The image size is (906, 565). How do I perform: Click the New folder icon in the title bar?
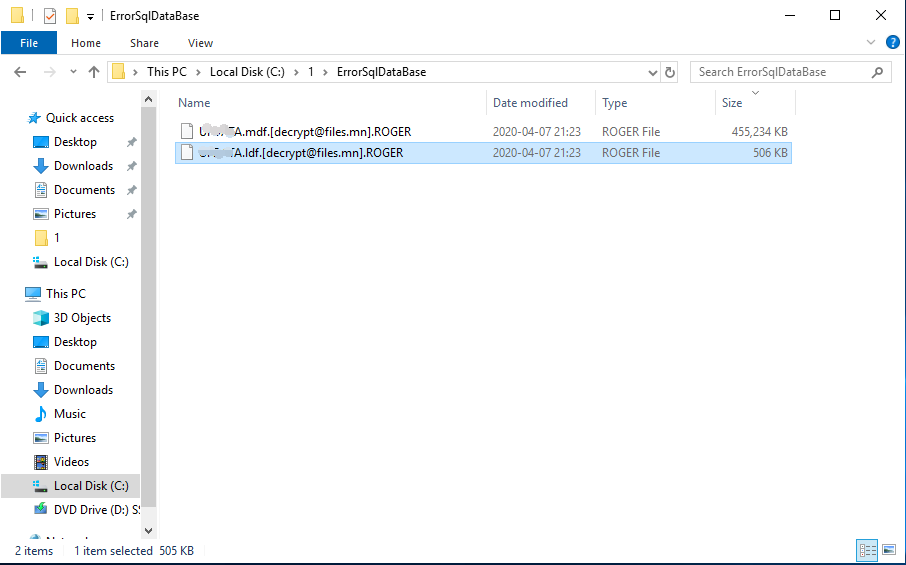point(72,16)
